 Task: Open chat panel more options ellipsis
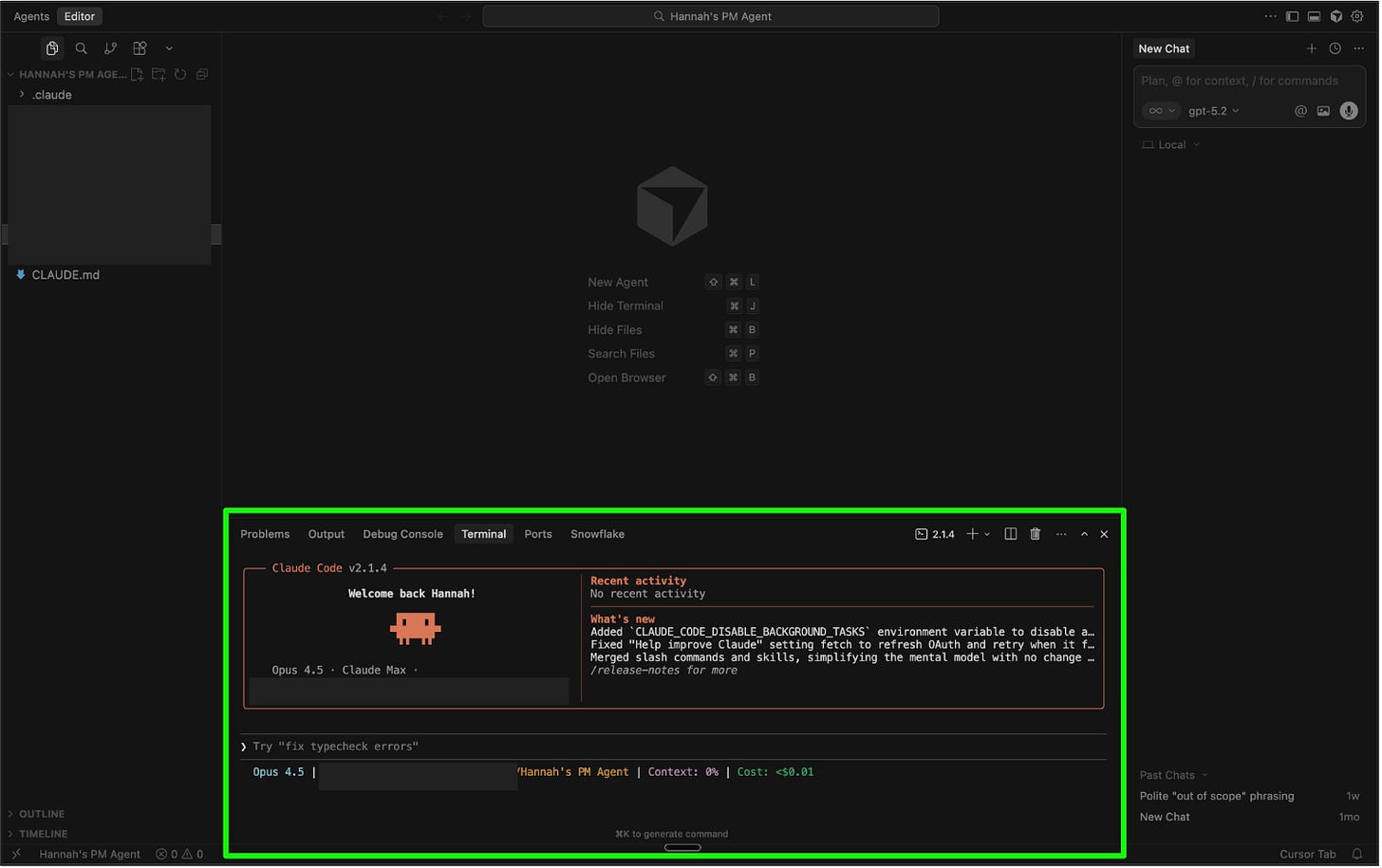pos(1359,48)
